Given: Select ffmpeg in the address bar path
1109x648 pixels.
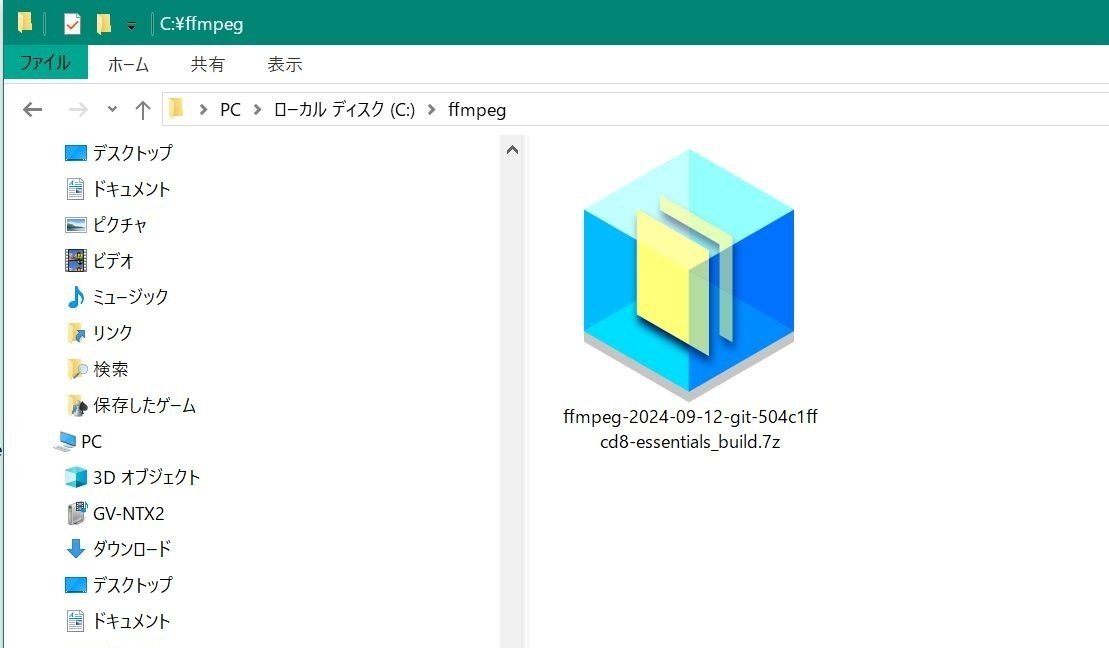Looking at the screenshot, I should click(x=477, y=110).
